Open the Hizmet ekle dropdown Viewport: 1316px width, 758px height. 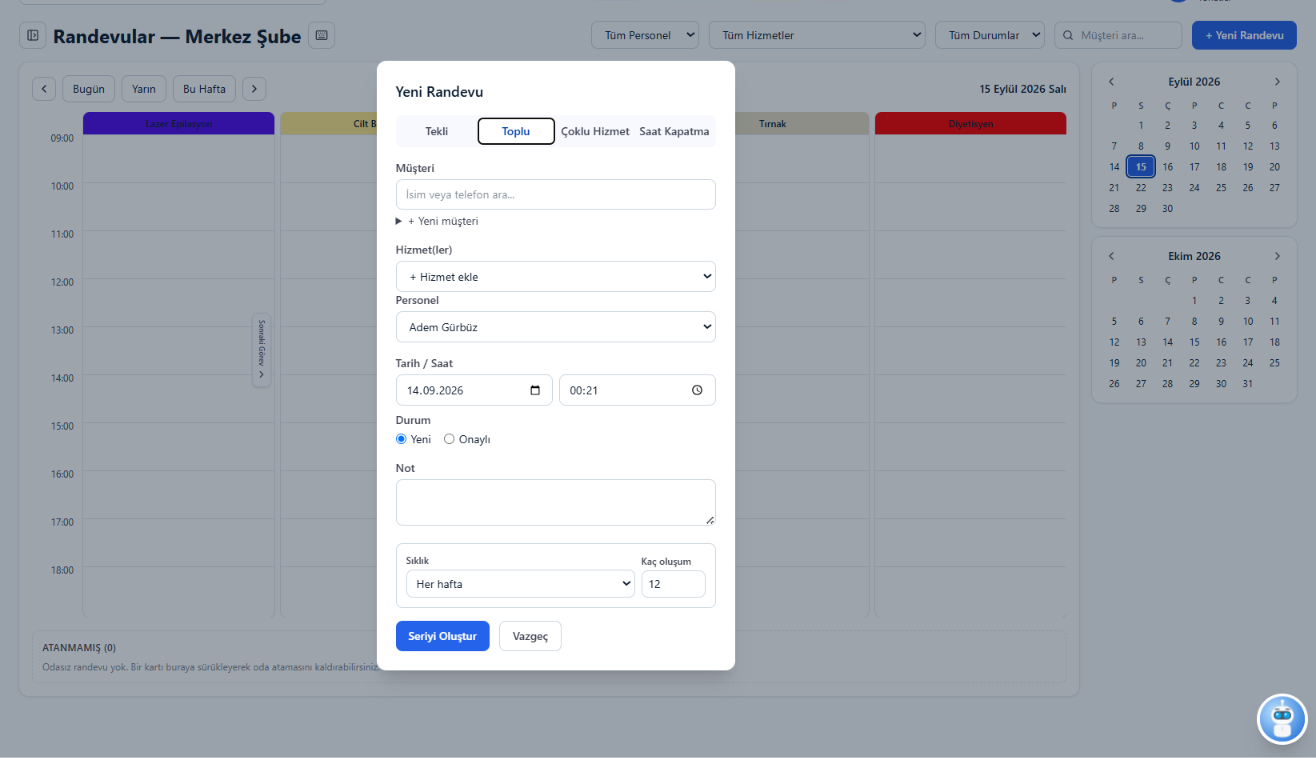pos(556,277)
